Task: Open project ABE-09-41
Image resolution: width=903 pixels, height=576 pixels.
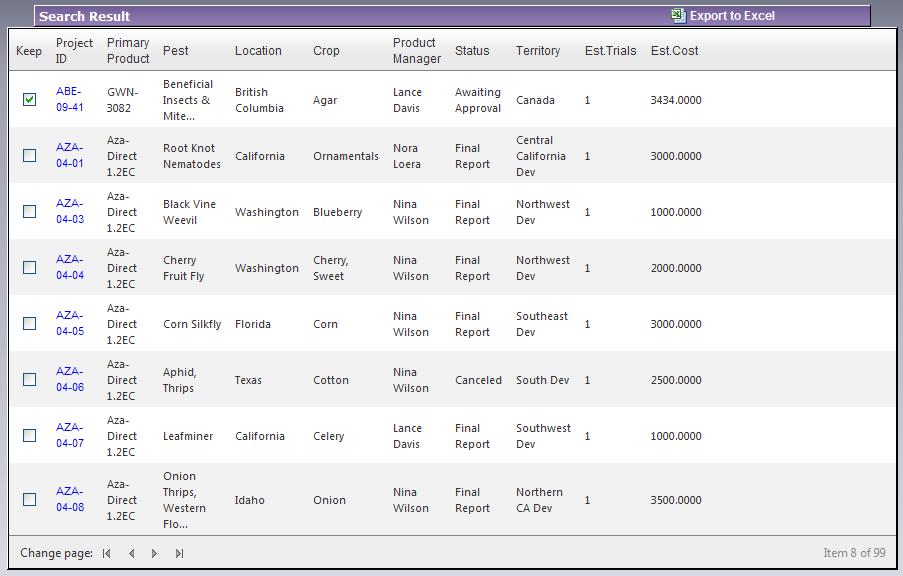Action: pos(70,99)
